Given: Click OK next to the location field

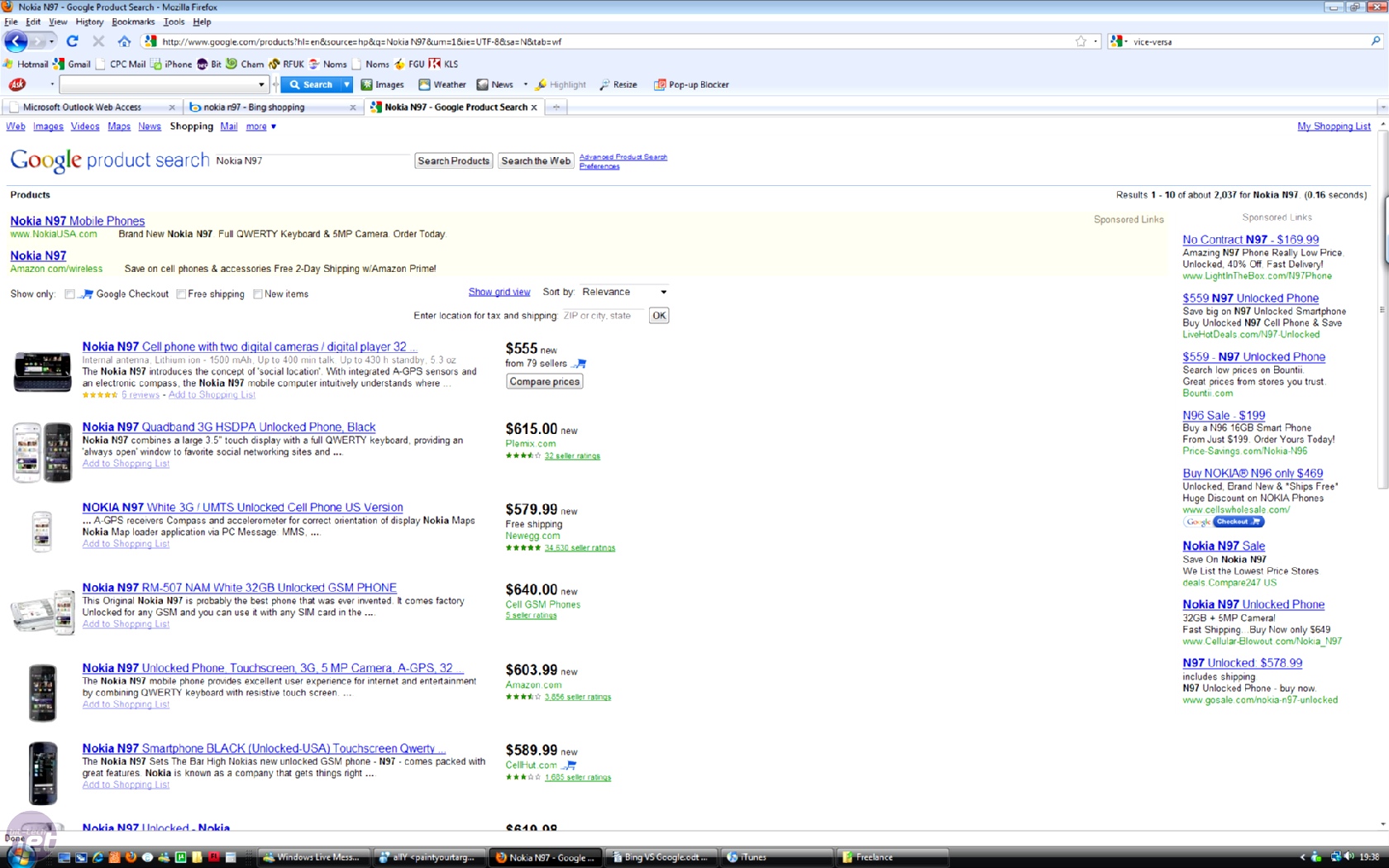Looking at the screenshot, I should (x=659, y=316).
